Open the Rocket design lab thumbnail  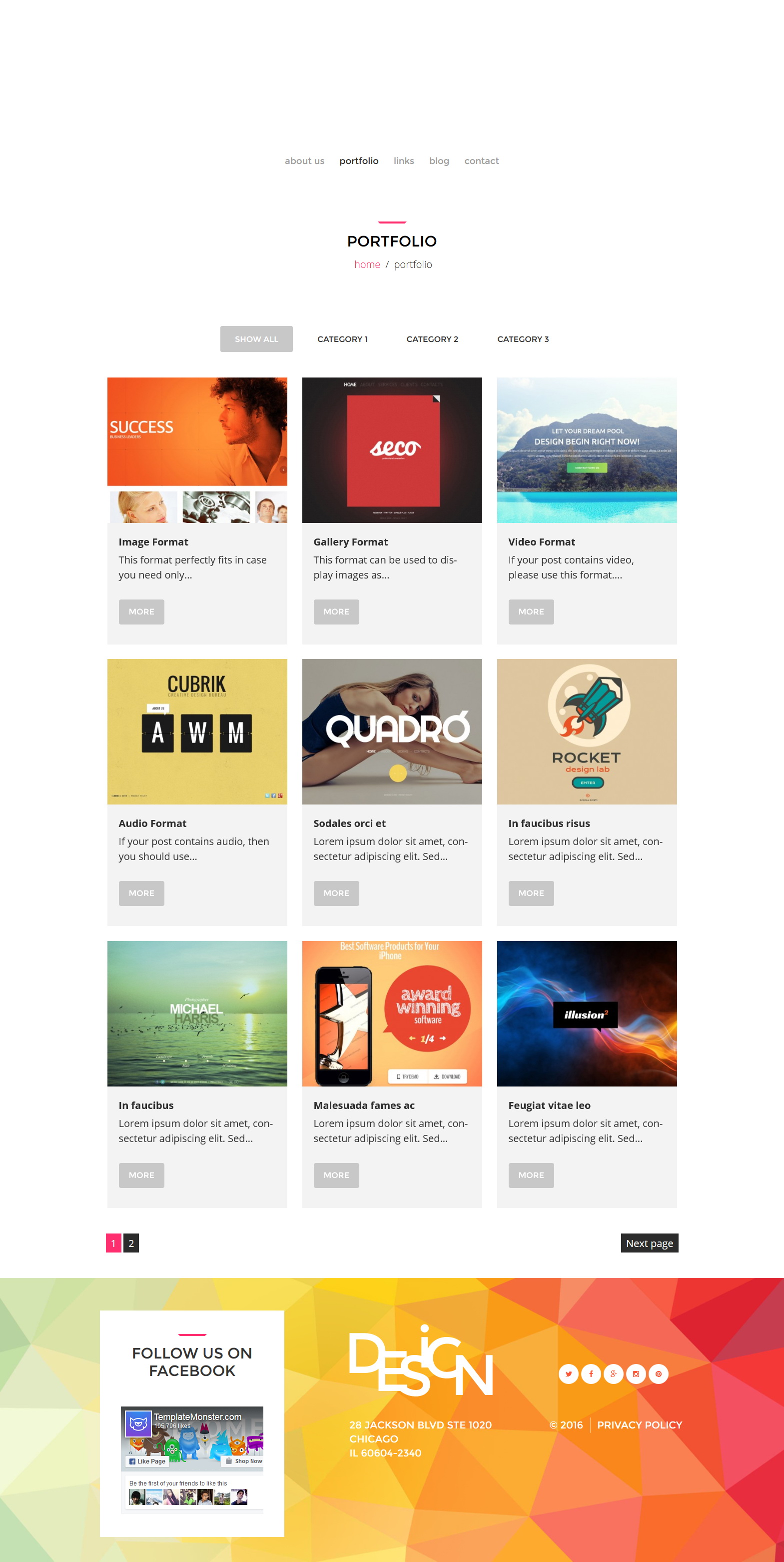(x=587, y=732)
